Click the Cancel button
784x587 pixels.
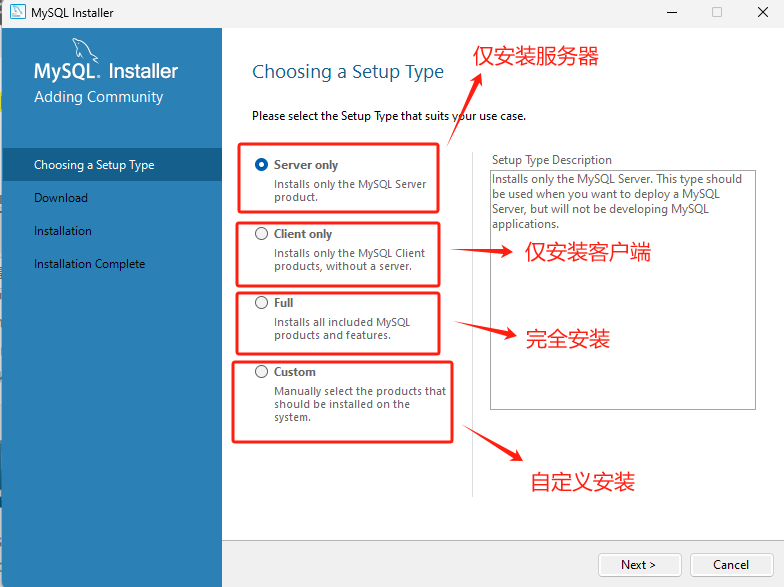(731, 565)
